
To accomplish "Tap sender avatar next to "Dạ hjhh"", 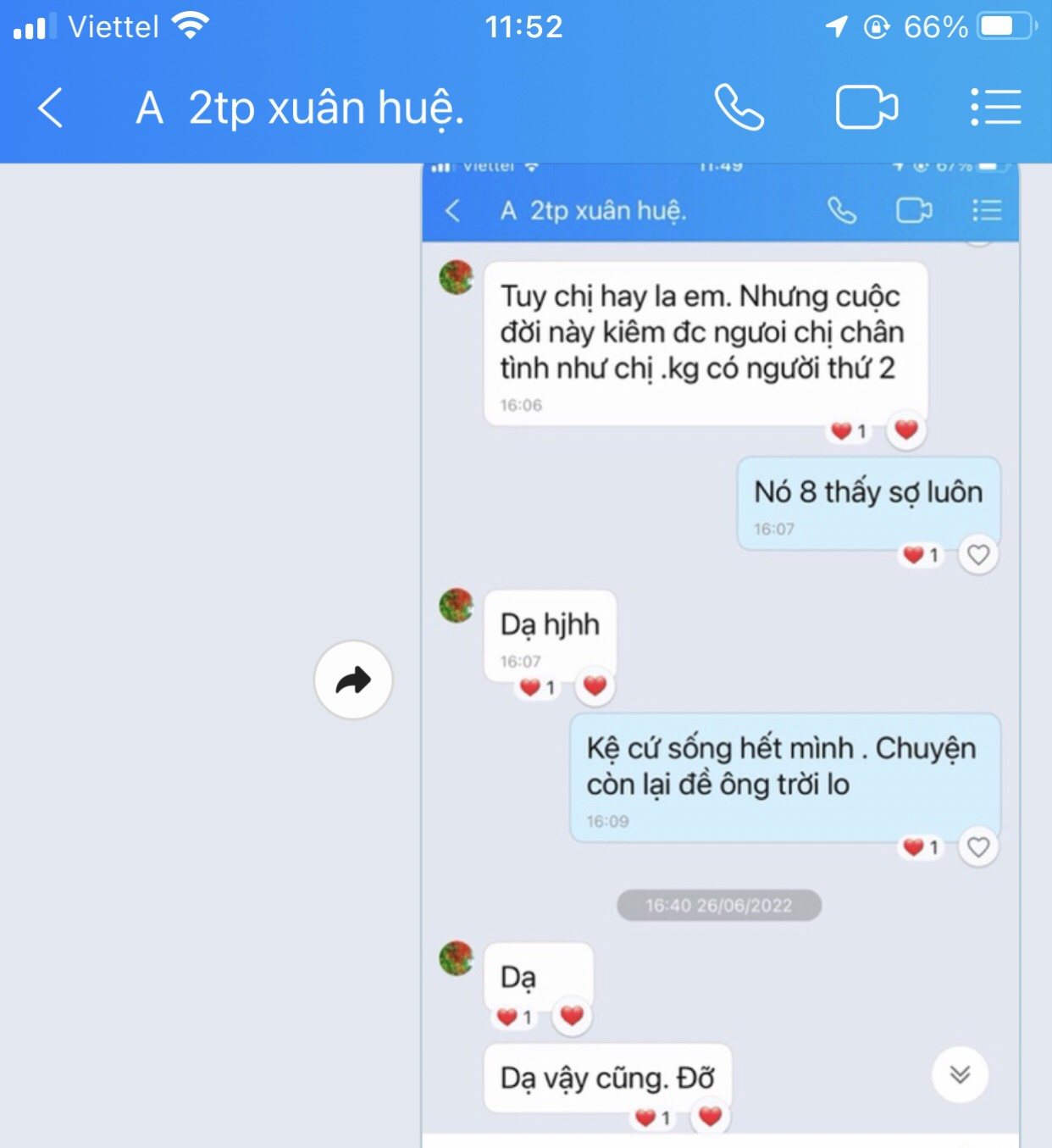I will [x=457, y=606].
